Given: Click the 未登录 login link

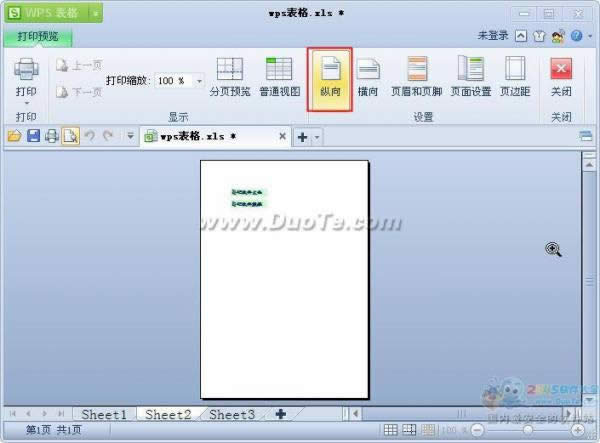Looking at the screenshot, I should point(493,36).
